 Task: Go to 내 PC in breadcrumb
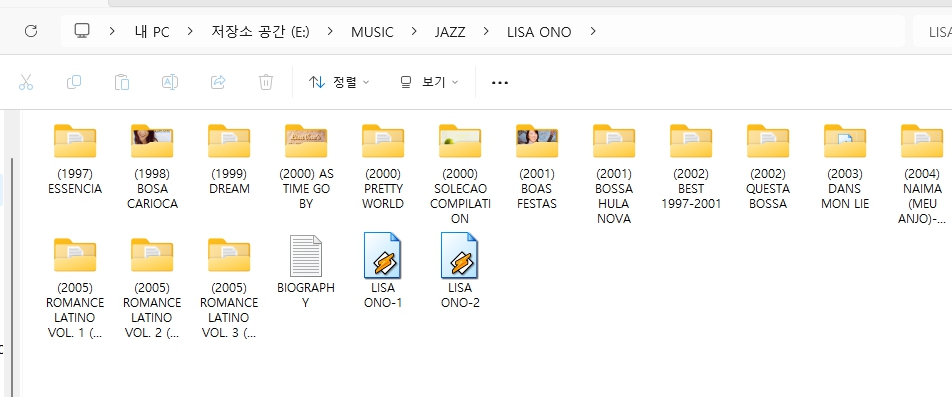[152, 32]
